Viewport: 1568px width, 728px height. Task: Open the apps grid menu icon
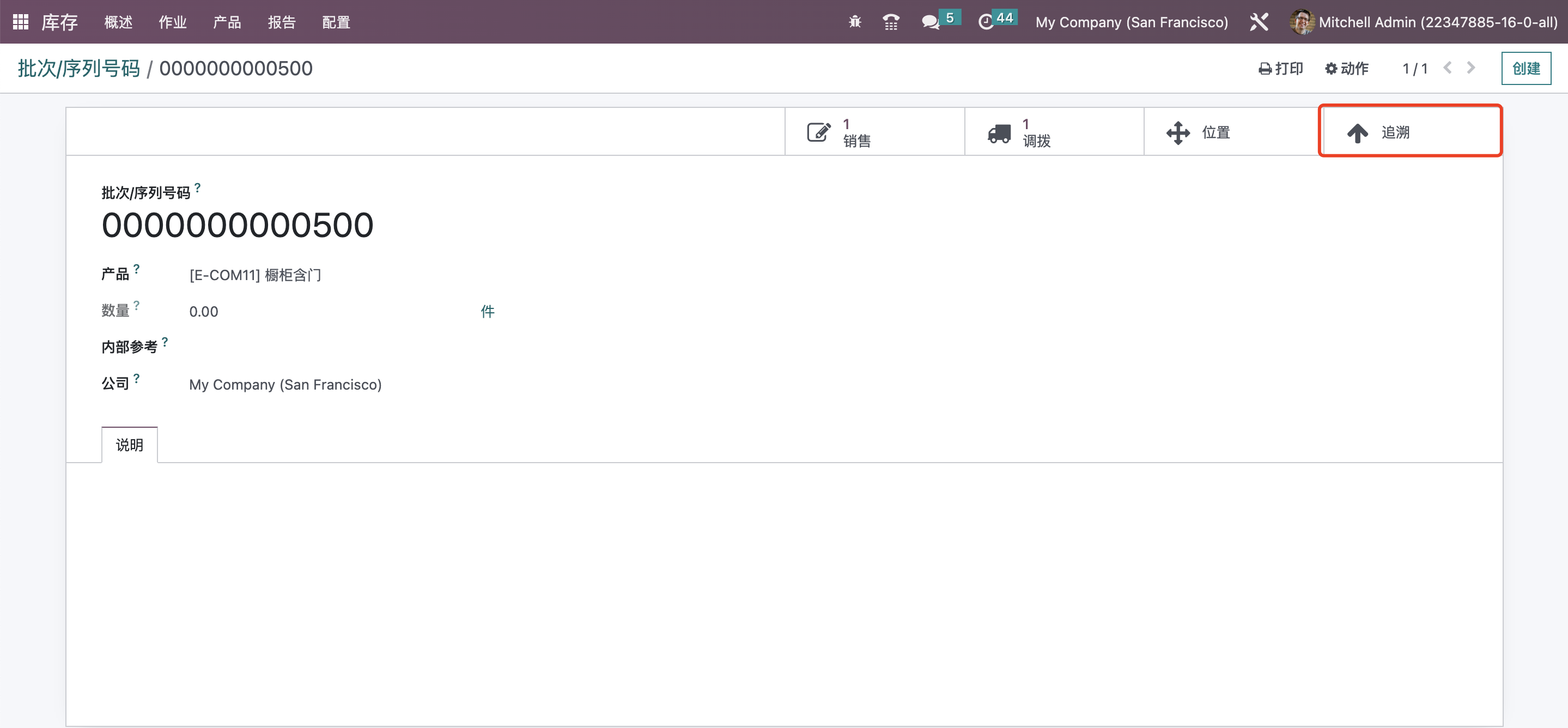click(x=21, y=22)
